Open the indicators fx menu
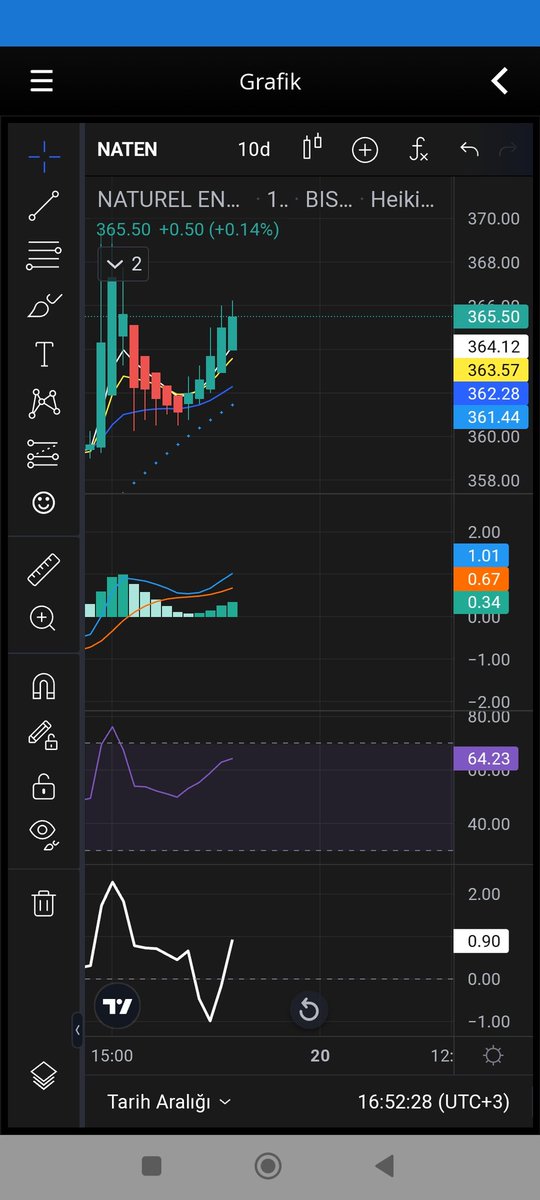540x1200 pixels. (x=419, y=150)
